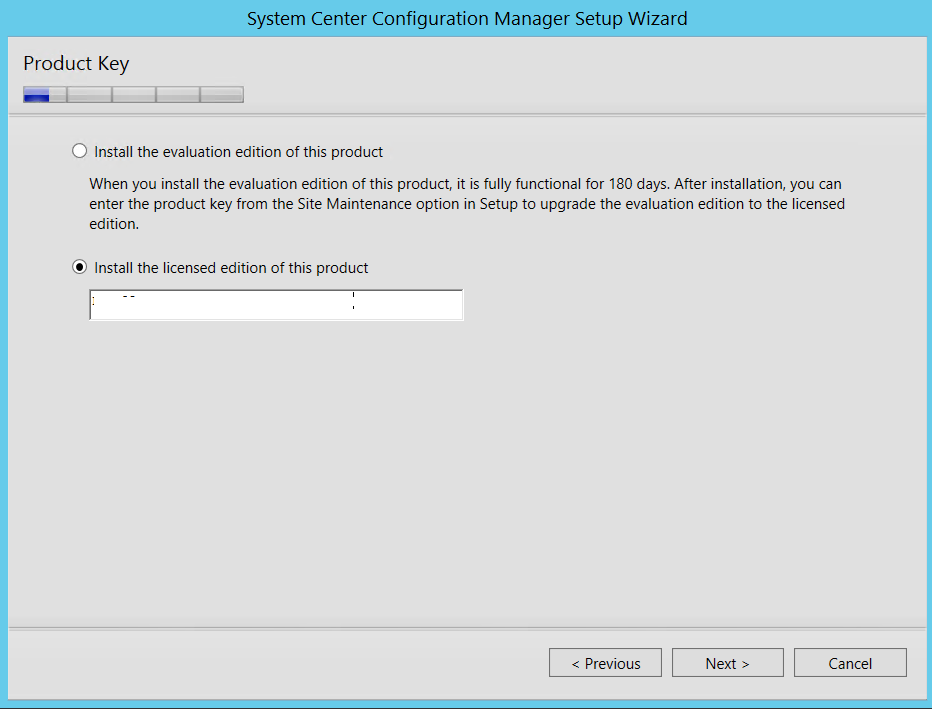Select "Install the licensed edition of this product"
The width and height of the screenshot is (932, 709).
click(80, 267)
